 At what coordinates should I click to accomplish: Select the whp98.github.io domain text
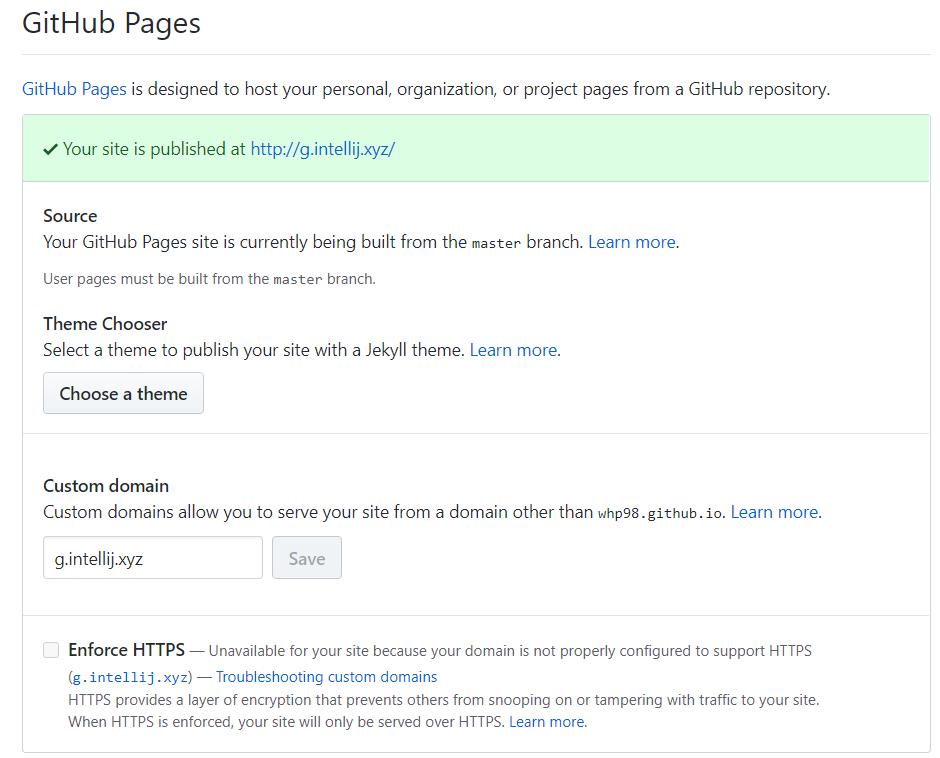tap(659, 513)
